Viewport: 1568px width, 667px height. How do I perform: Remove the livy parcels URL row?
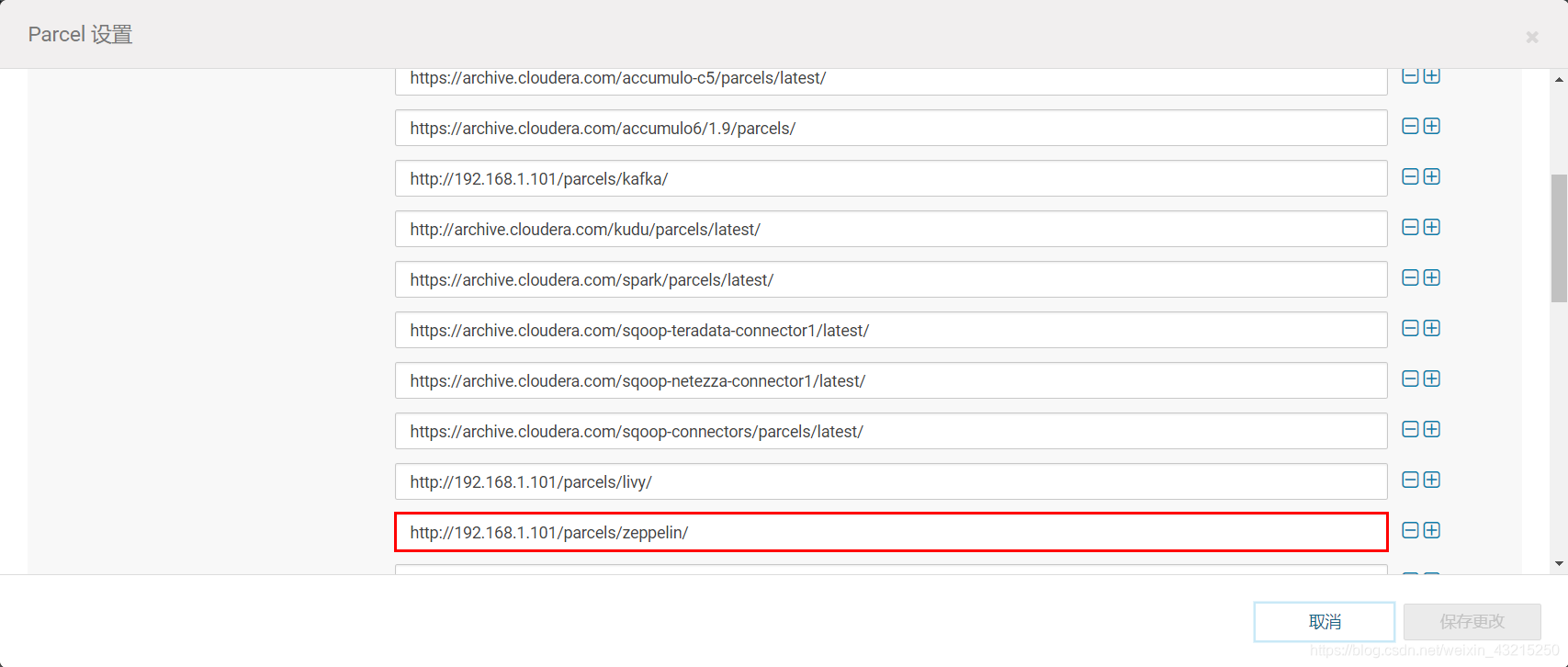[x=1410, y=480]
